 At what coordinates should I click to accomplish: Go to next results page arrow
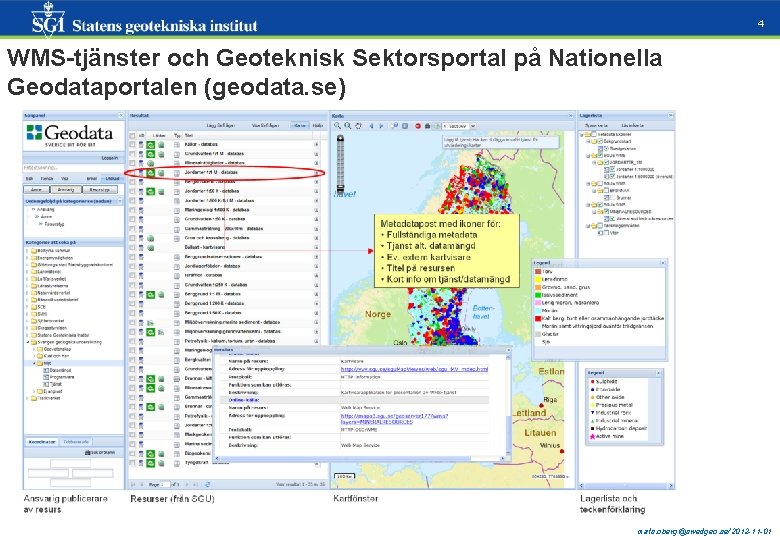click(188, 484)
